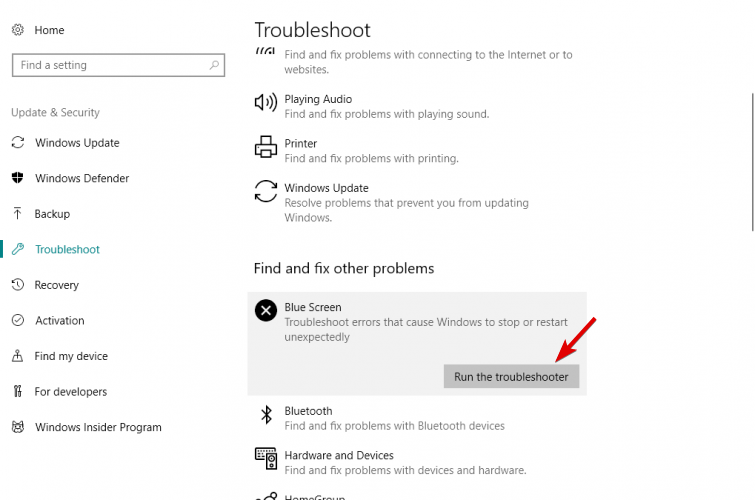755x500 pixels.
Task: Click 'Find and fix problems with devices and hardware.'
Action: pyautogui.click(x=405, y=470)
